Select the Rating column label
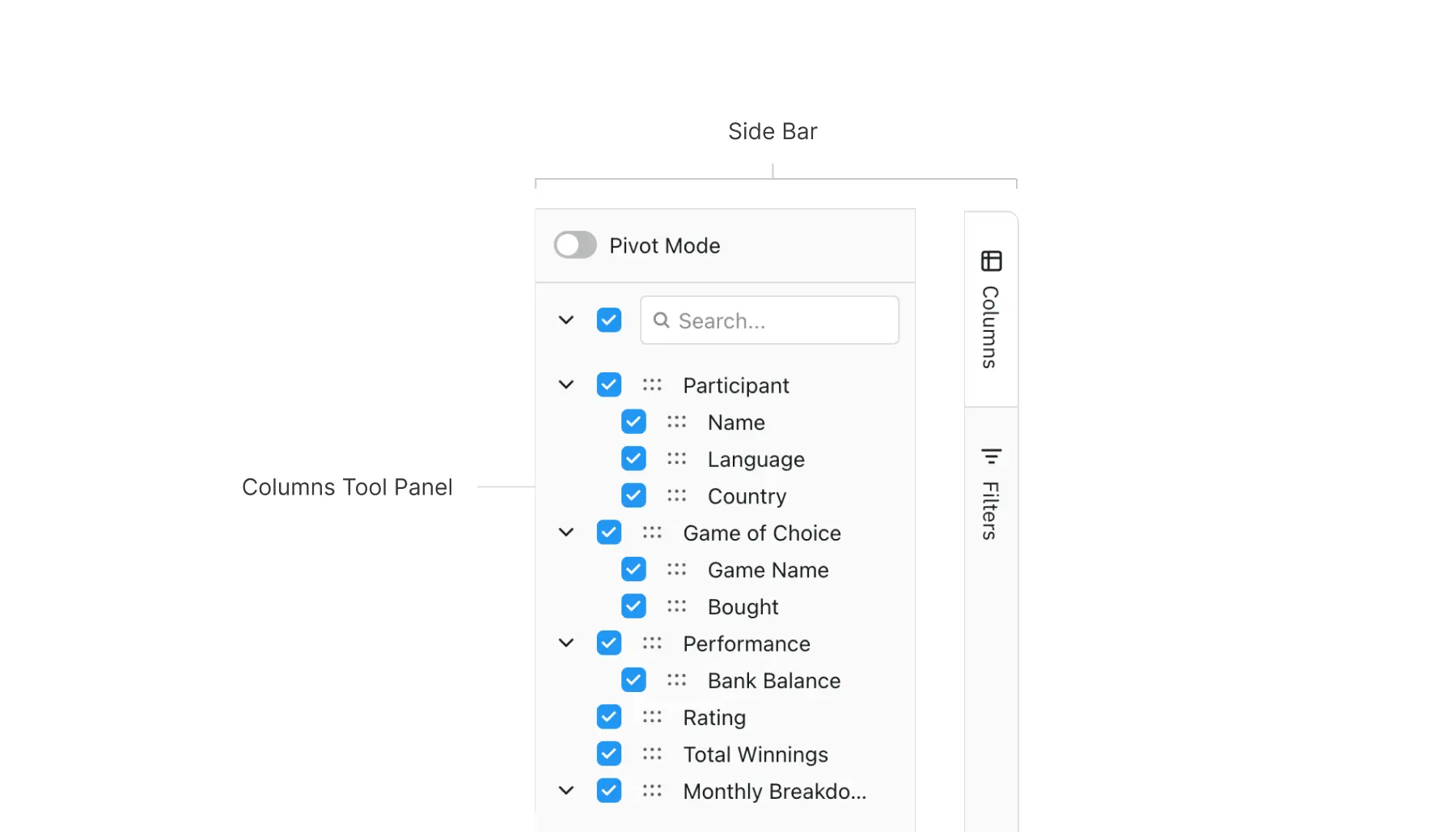The image size is (1456, 832). click(x=714, y=718)
